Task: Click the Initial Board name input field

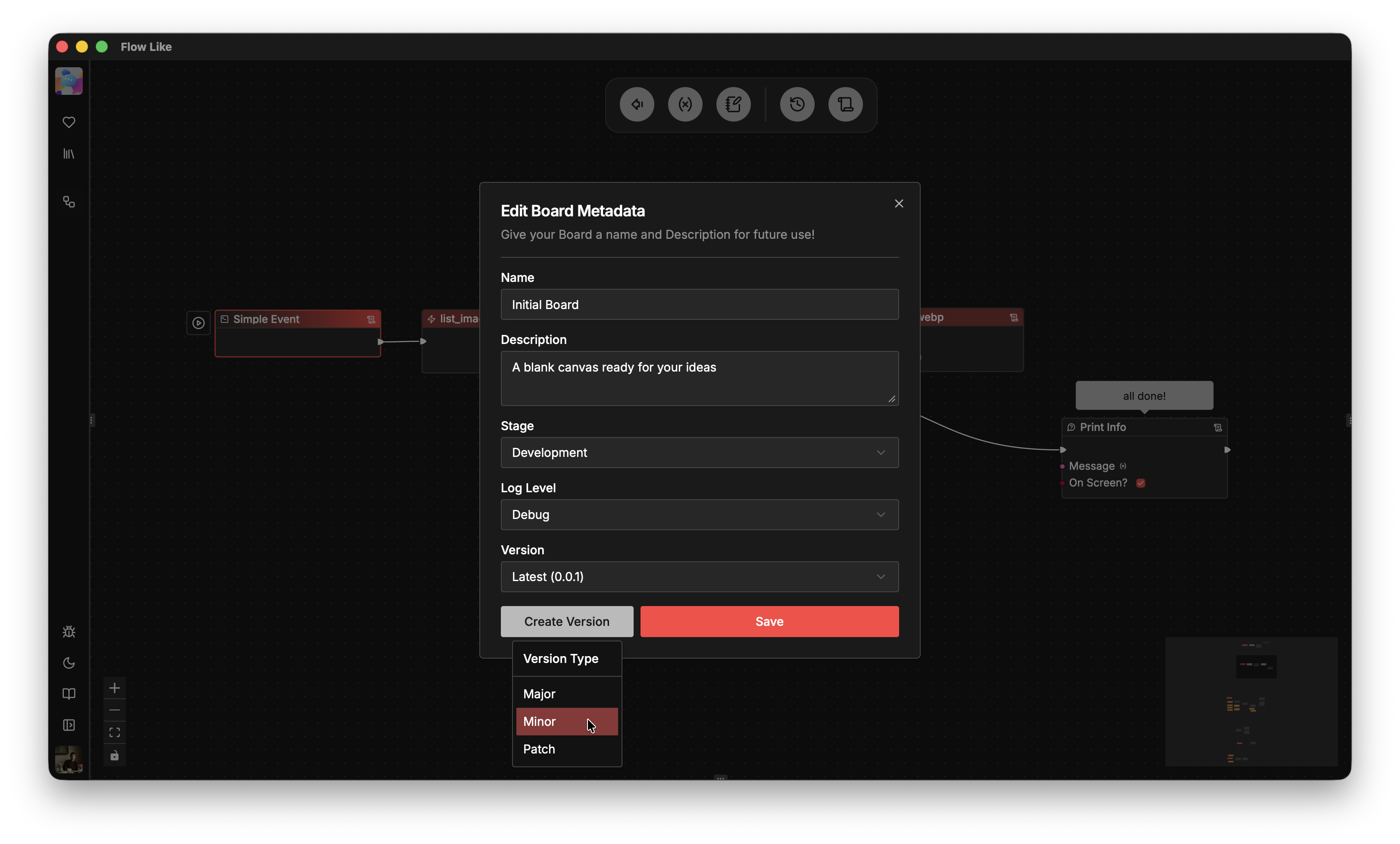Action: pos(700,305)
